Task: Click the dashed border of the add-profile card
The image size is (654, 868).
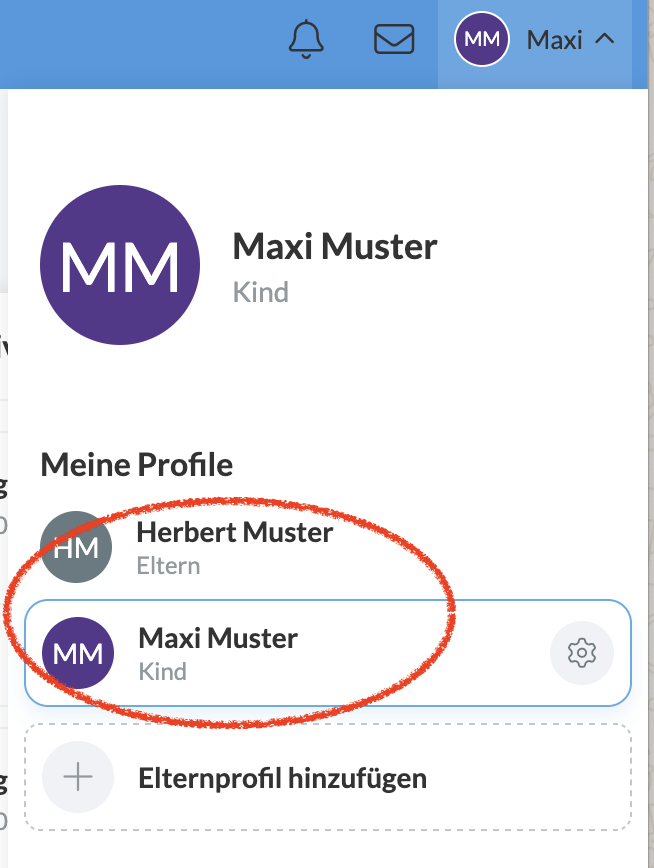Action: click(x=327, y=725)
